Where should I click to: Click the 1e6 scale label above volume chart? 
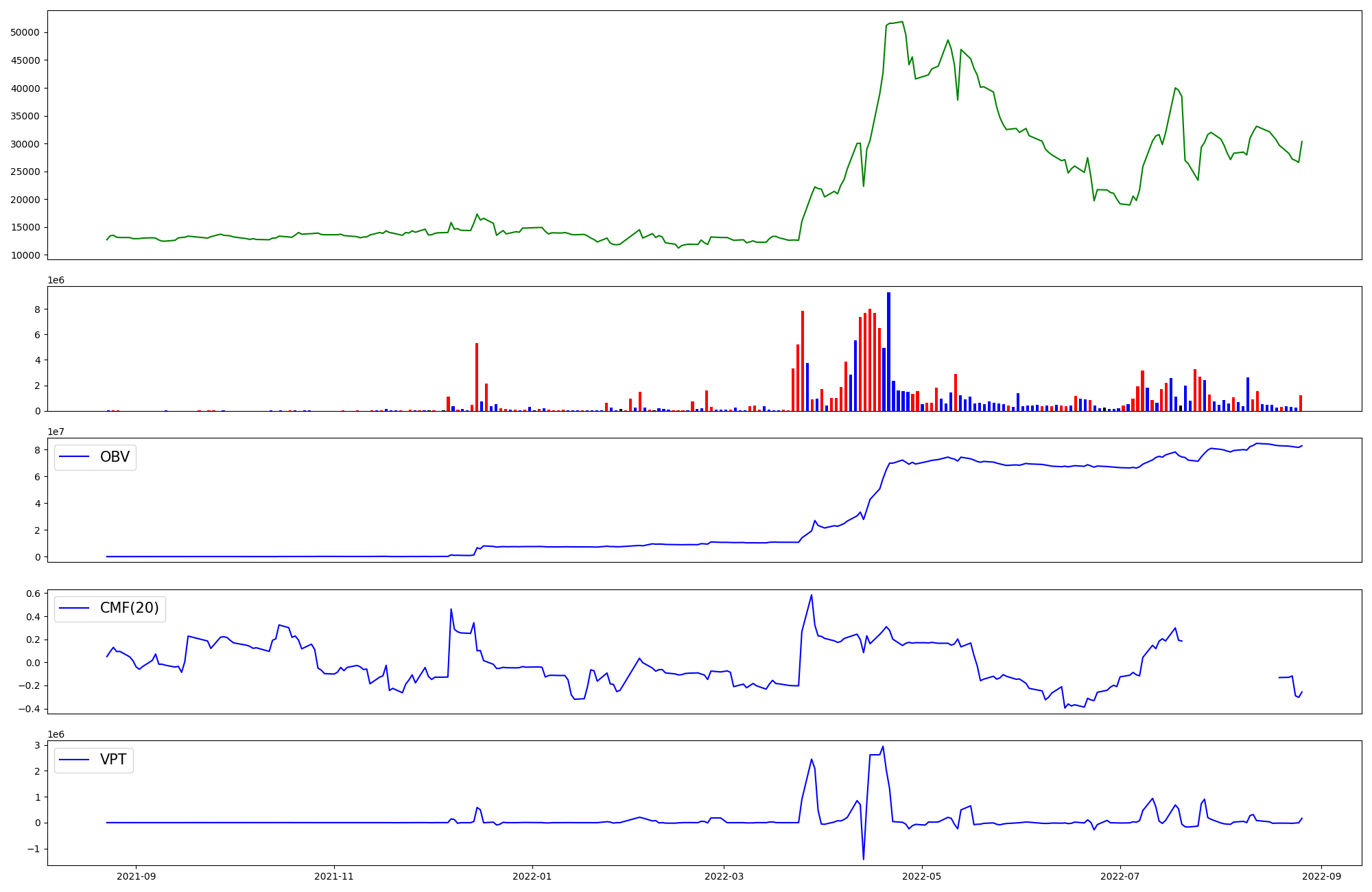56,280
